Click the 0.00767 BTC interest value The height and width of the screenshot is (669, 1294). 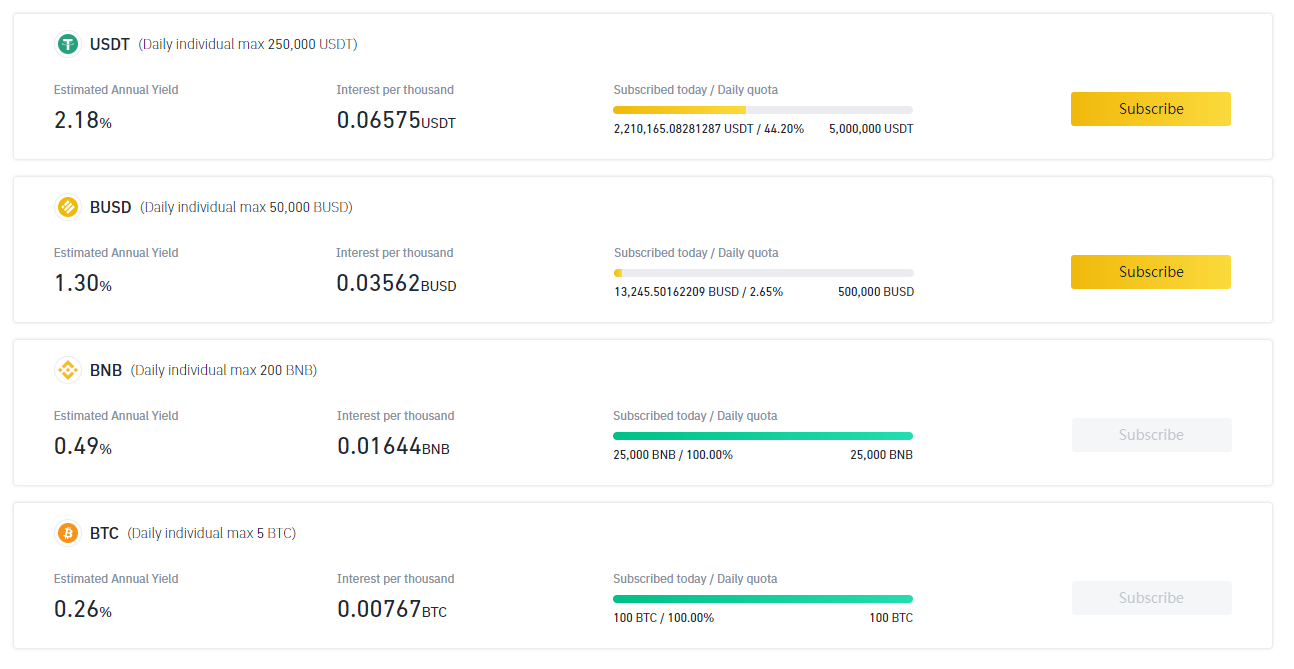pyautogui.click(x=392, y=609)
